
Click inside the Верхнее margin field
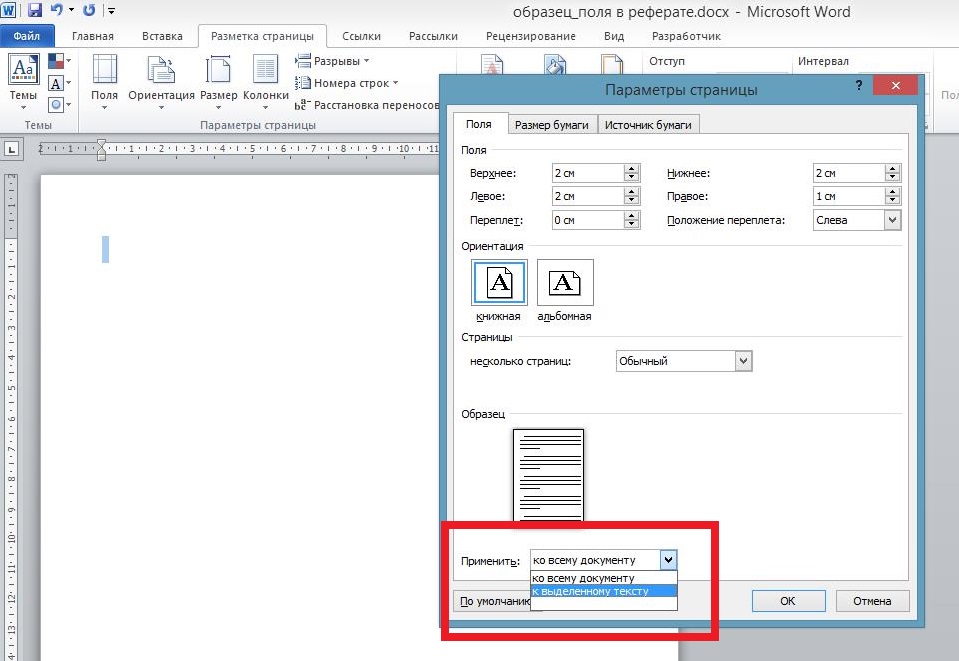pos(586,173)
